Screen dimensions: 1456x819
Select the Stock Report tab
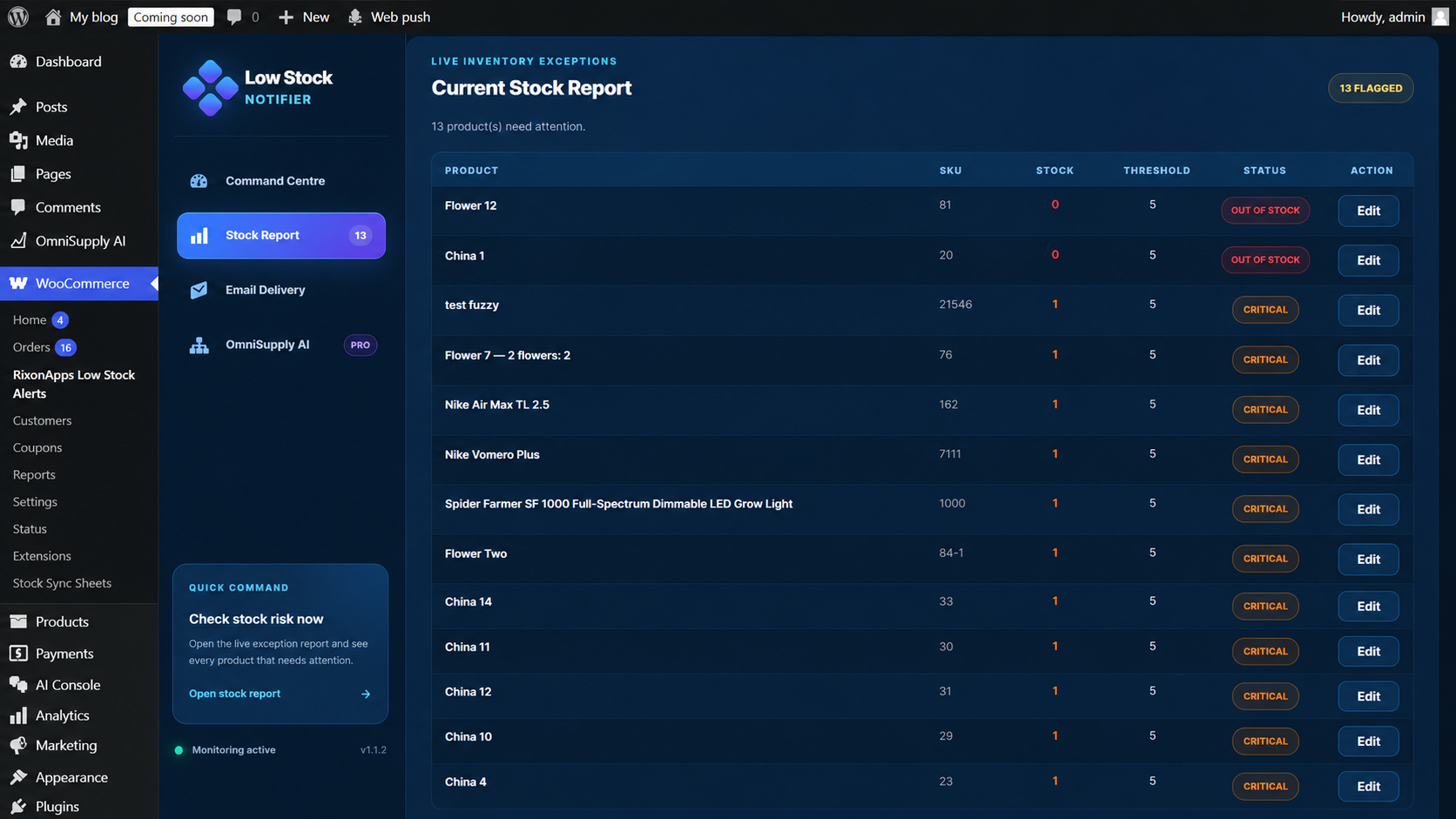281,236
